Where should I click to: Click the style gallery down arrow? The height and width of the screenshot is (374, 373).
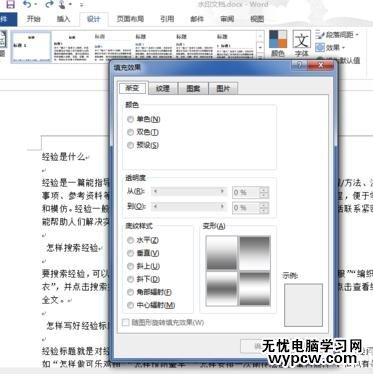(260, 47)
